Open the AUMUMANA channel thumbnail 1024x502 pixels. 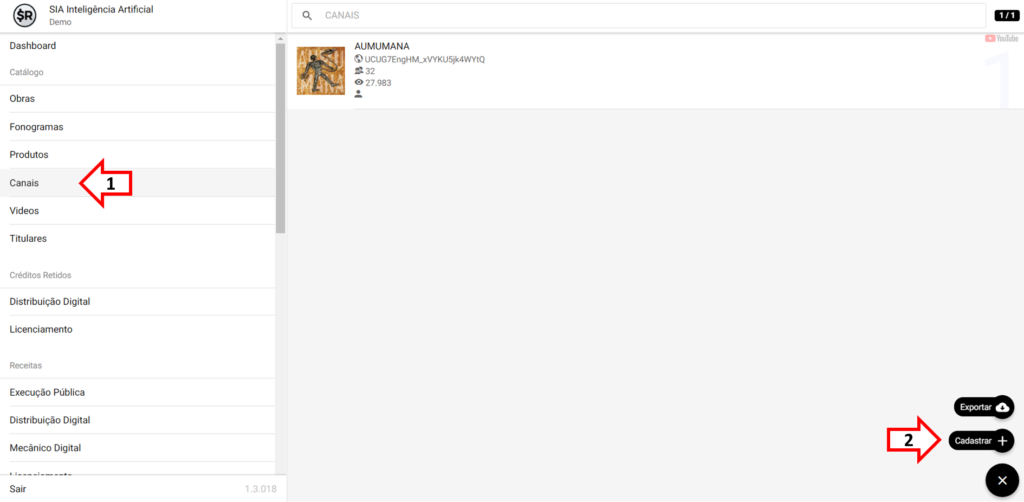(321, 71)
